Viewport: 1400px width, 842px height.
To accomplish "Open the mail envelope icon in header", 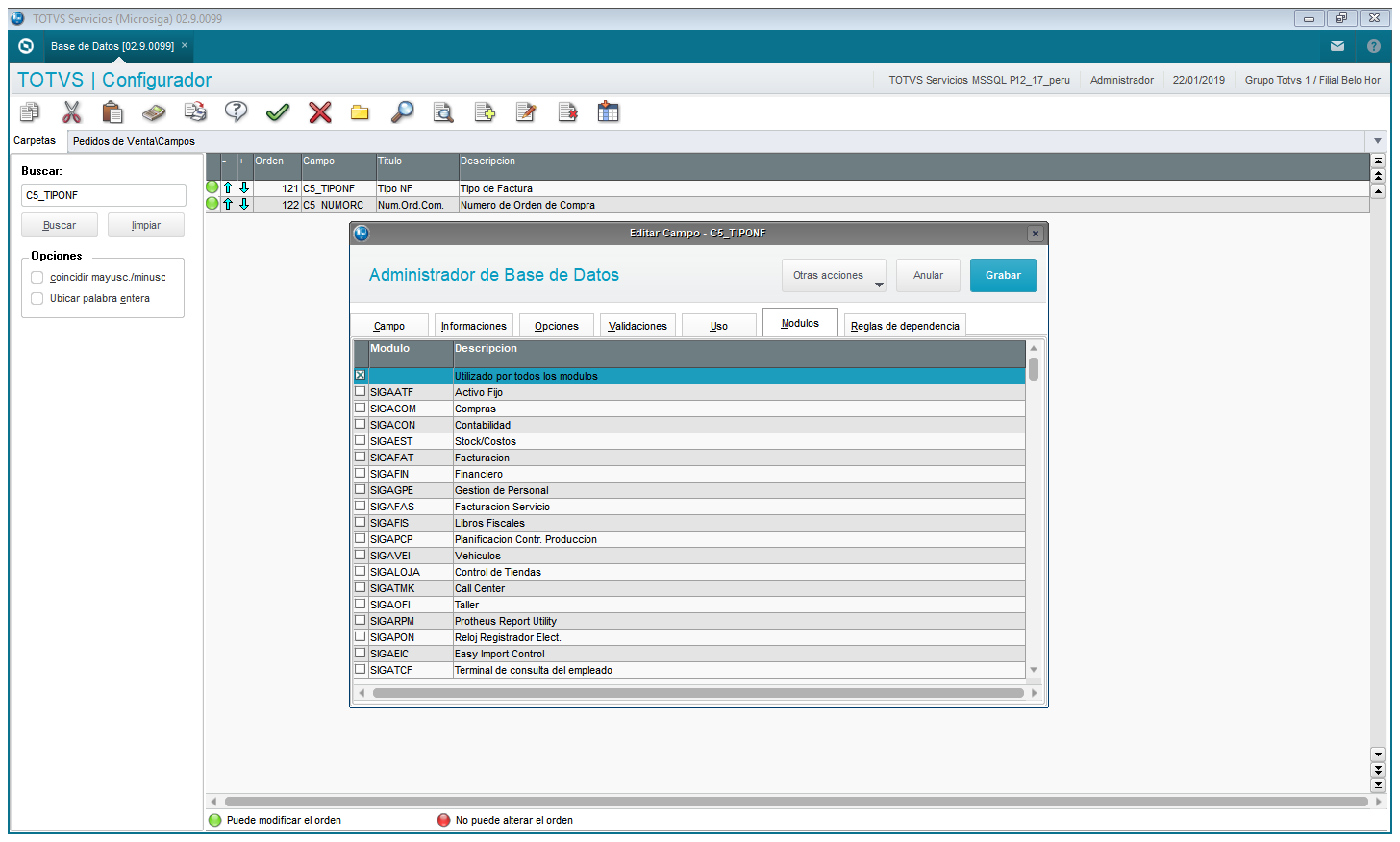I will (1337, 46).
